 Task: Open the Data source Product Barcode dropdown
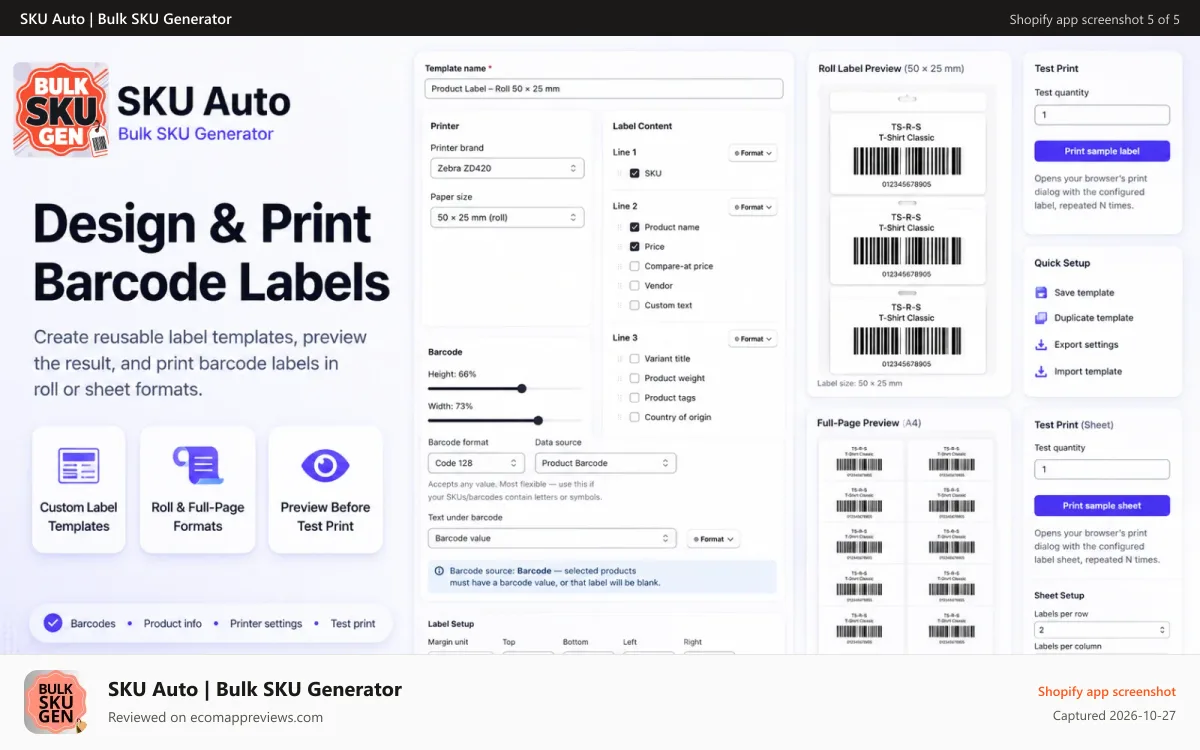[x=606, y=463]
